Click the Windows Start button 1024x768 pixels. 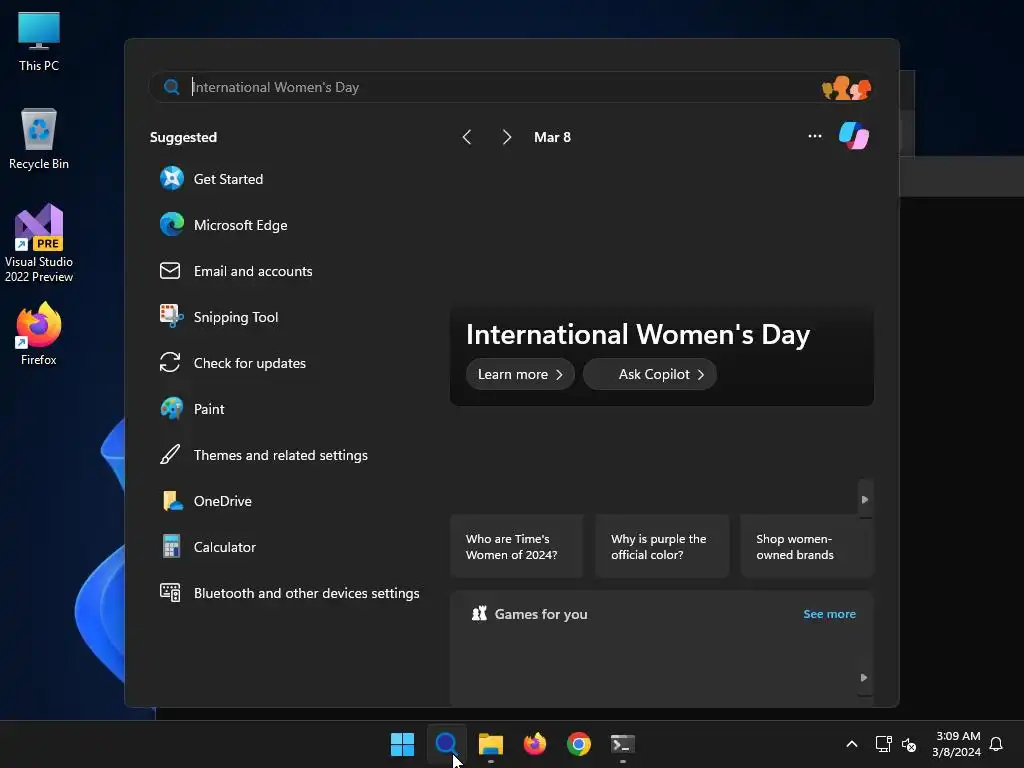402,744
